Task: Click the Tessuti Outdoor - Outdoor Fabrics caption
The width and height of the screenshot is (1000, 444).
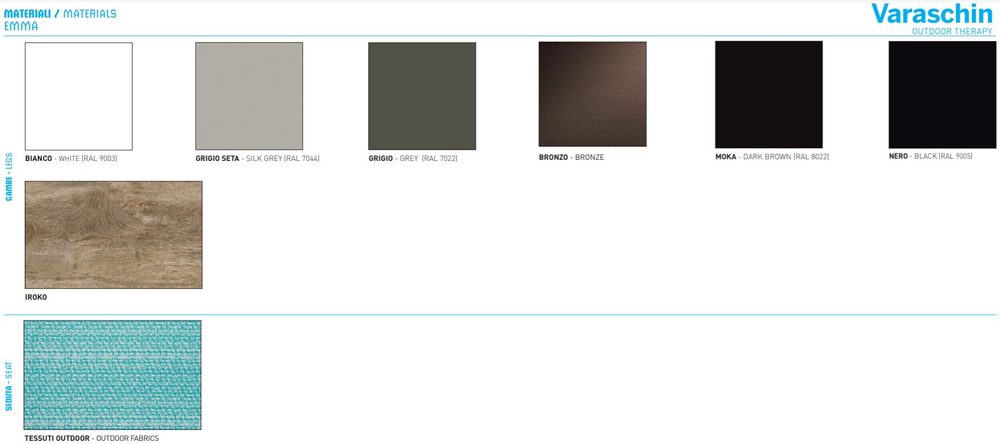Action: click(x=85, y=438)
